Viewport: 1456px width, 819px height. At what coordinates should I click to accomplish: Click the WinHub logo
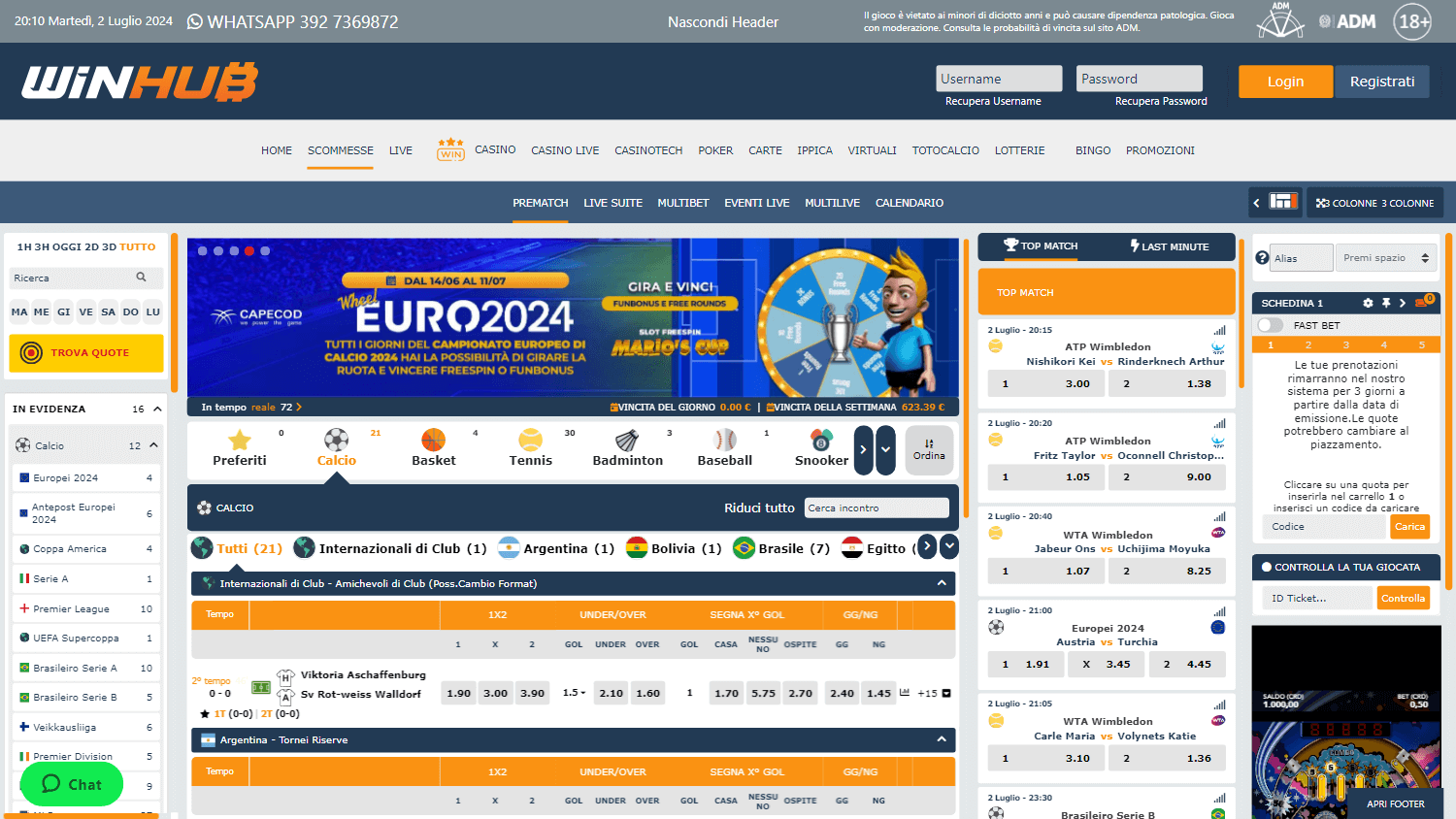point(140,82)
